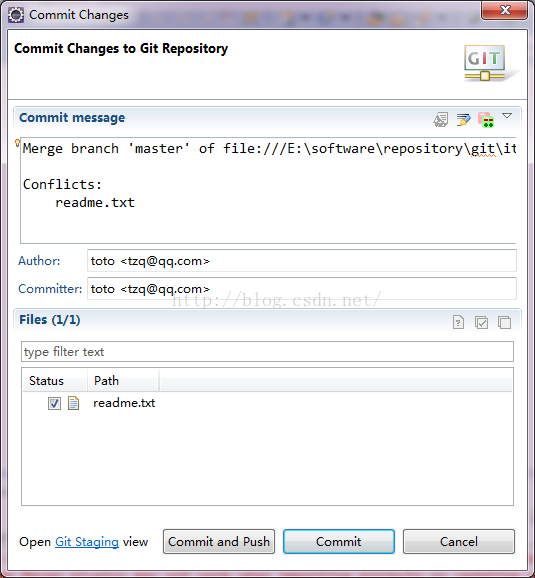Click inside the commit message text area
The width and height of the screenshot is (535, 578).
(268, 191)
